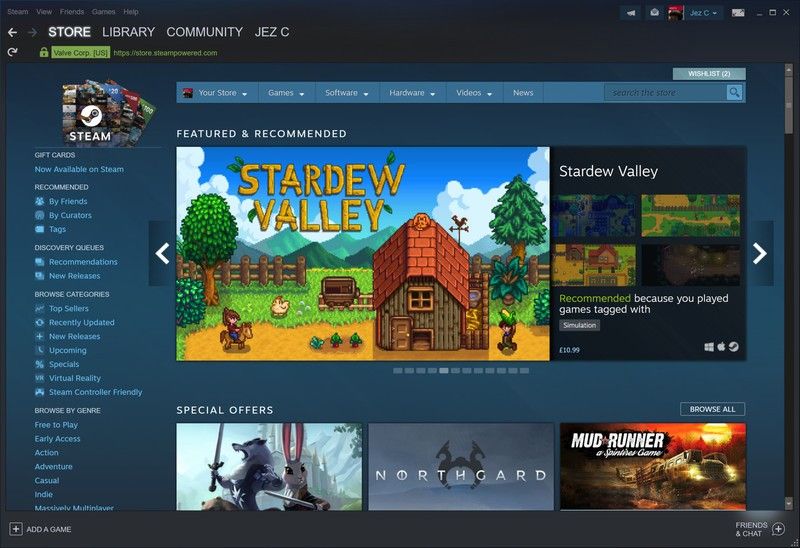Click the store URL address text
This screenshot has width=800, height=548.
pyautogui.click(x=165, y=53)
